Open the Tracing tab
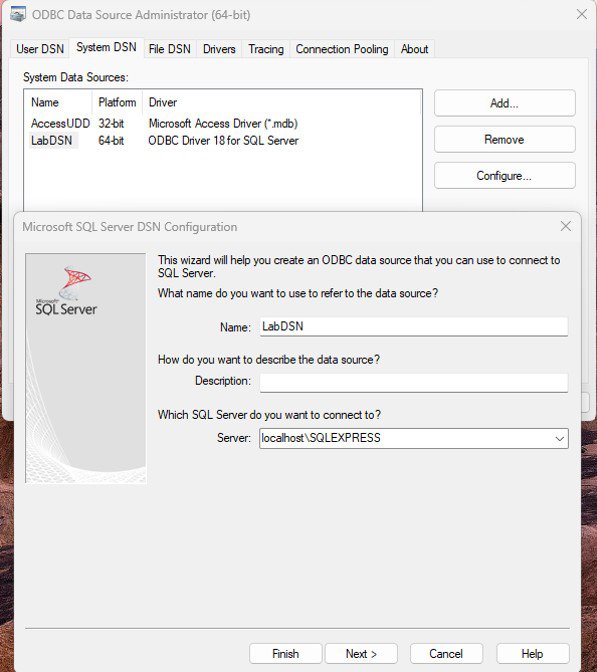 coord(266,49)
